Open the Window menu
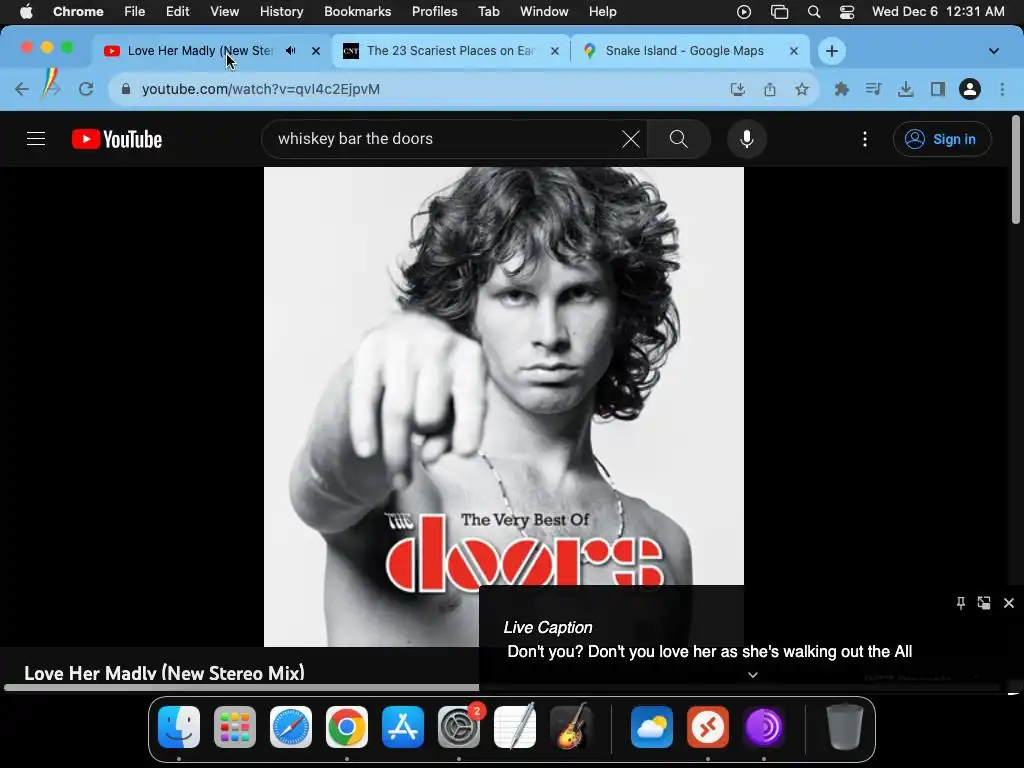The height and width of the screenshot is (768, 1024). pyautogui.click(x=544, y=12)
